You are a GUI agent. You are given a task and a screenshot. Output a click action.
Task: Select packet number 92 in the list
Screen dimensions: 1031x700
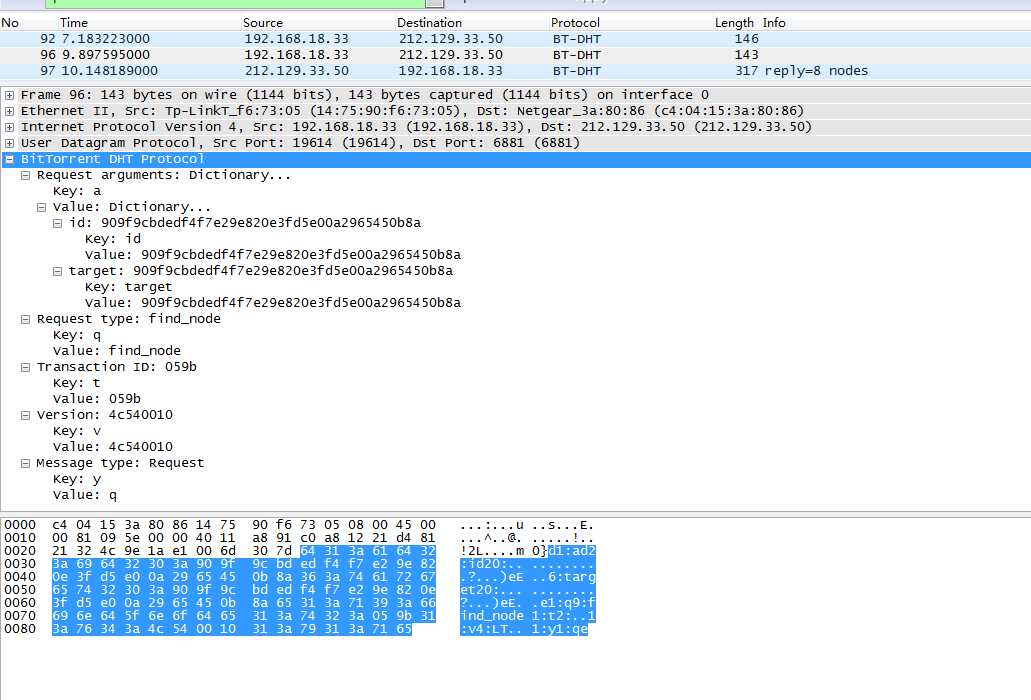516,39
